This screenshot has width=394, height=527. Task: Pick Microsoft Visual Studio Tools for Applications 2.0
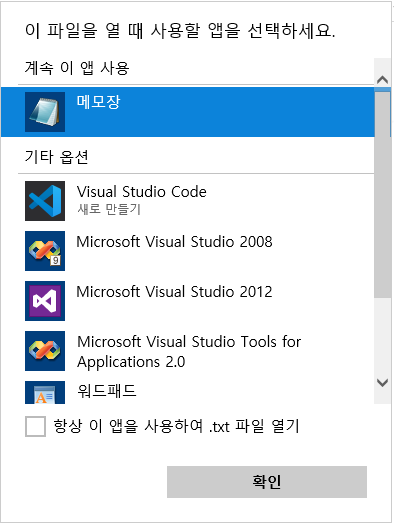tap(189, 352)
